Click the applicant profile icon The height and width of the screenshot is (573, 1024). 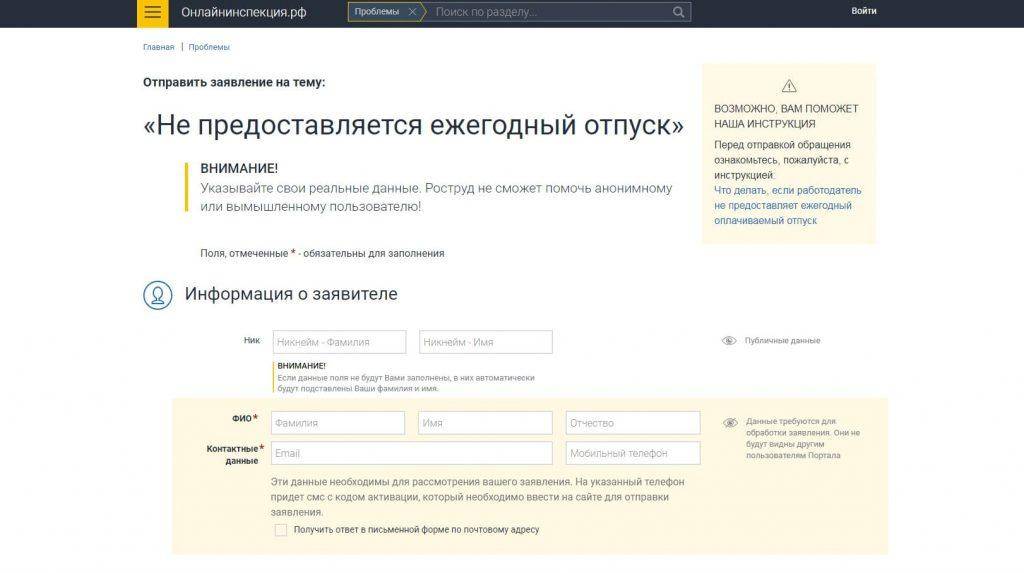(157, 295)
